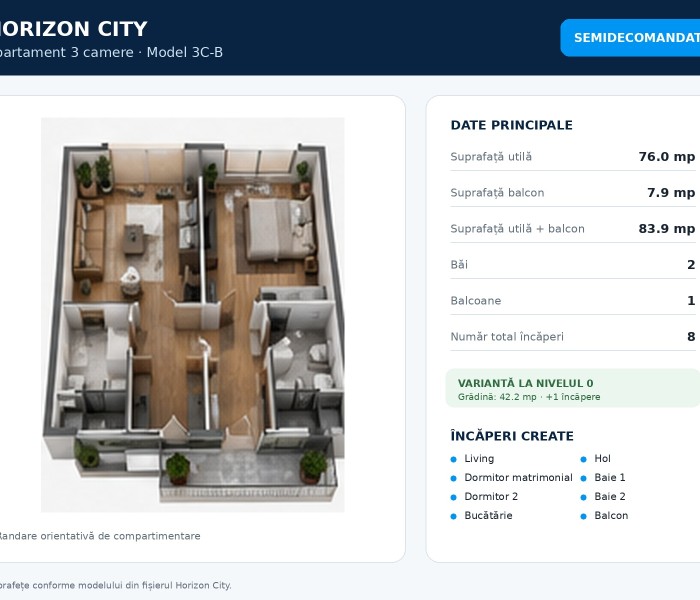
Task: Click the blue bullet beside Hol
Action: coord(583,459)
